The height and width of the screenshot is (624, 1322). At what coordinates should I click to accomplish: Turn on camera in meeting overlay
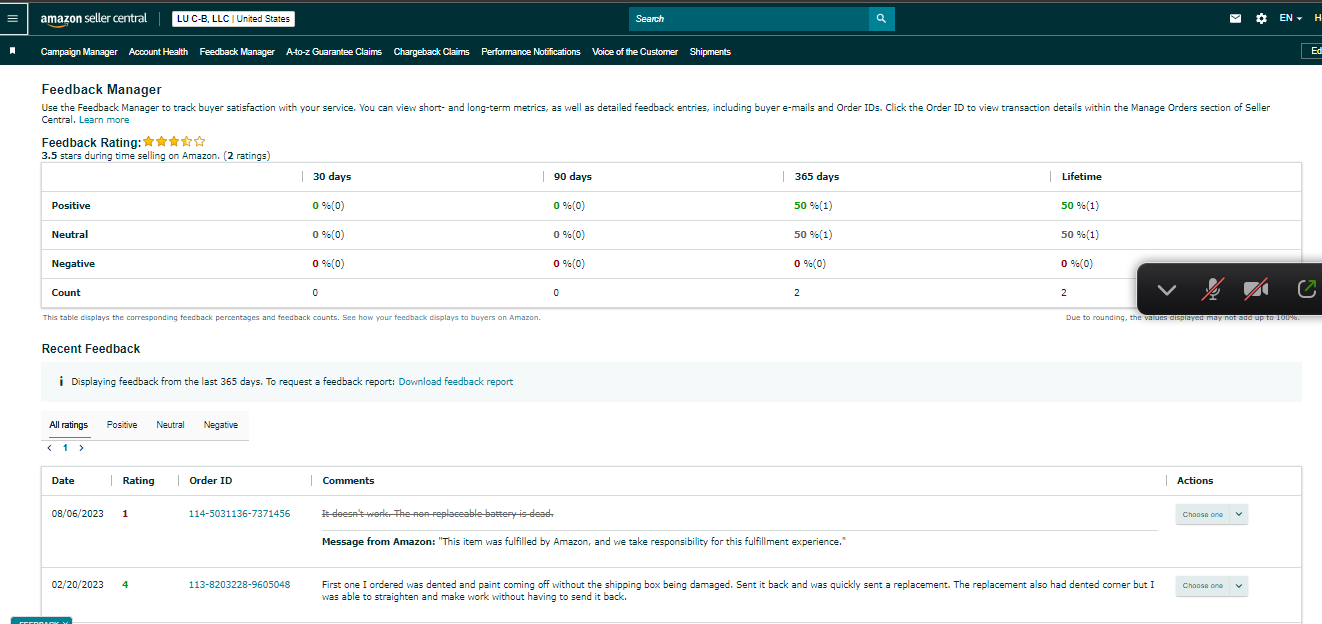[1256, 289]
